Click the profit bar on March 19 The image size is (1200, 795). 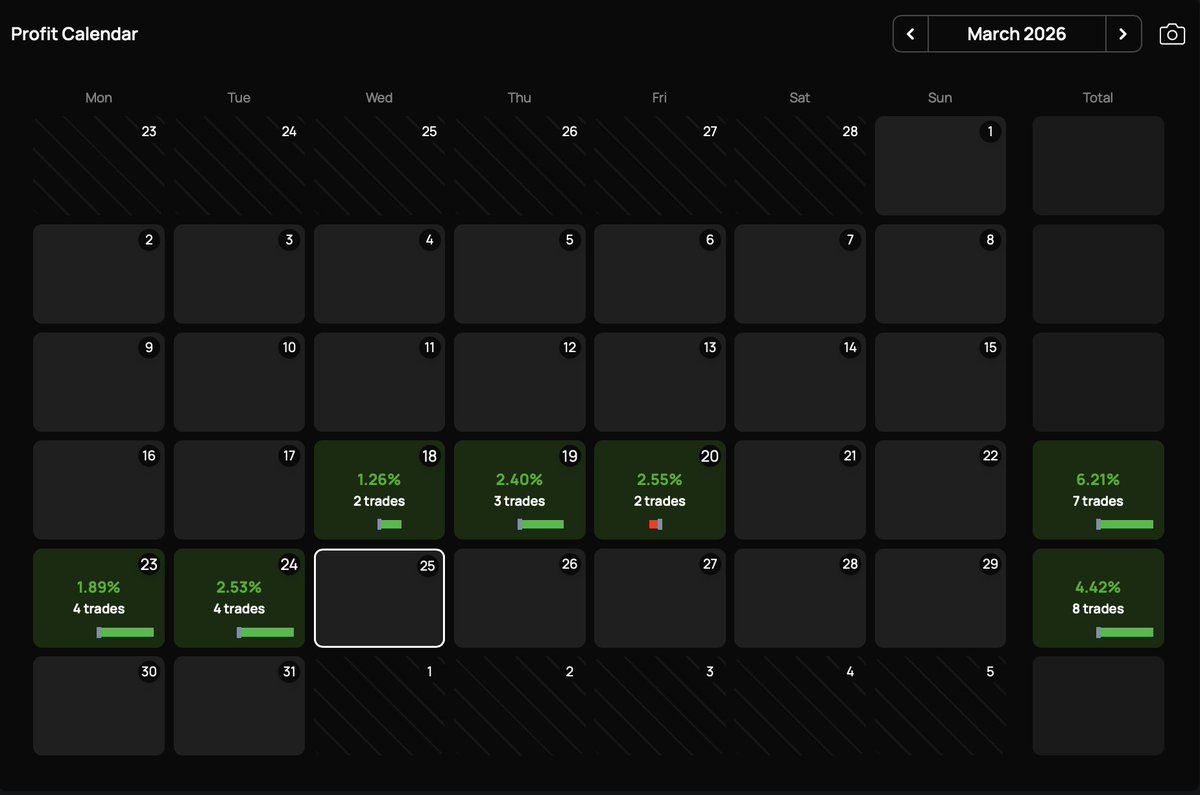540,524
